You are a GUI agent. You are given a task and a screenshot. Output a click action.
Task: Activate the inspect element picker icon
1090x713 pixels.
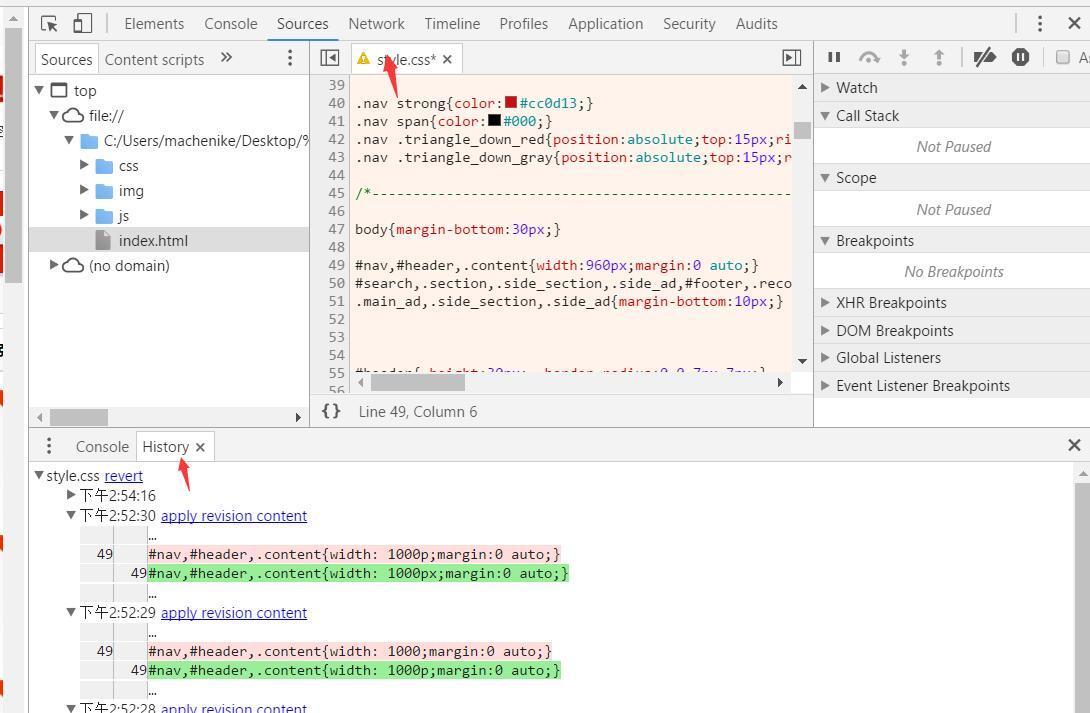[50, 23]
